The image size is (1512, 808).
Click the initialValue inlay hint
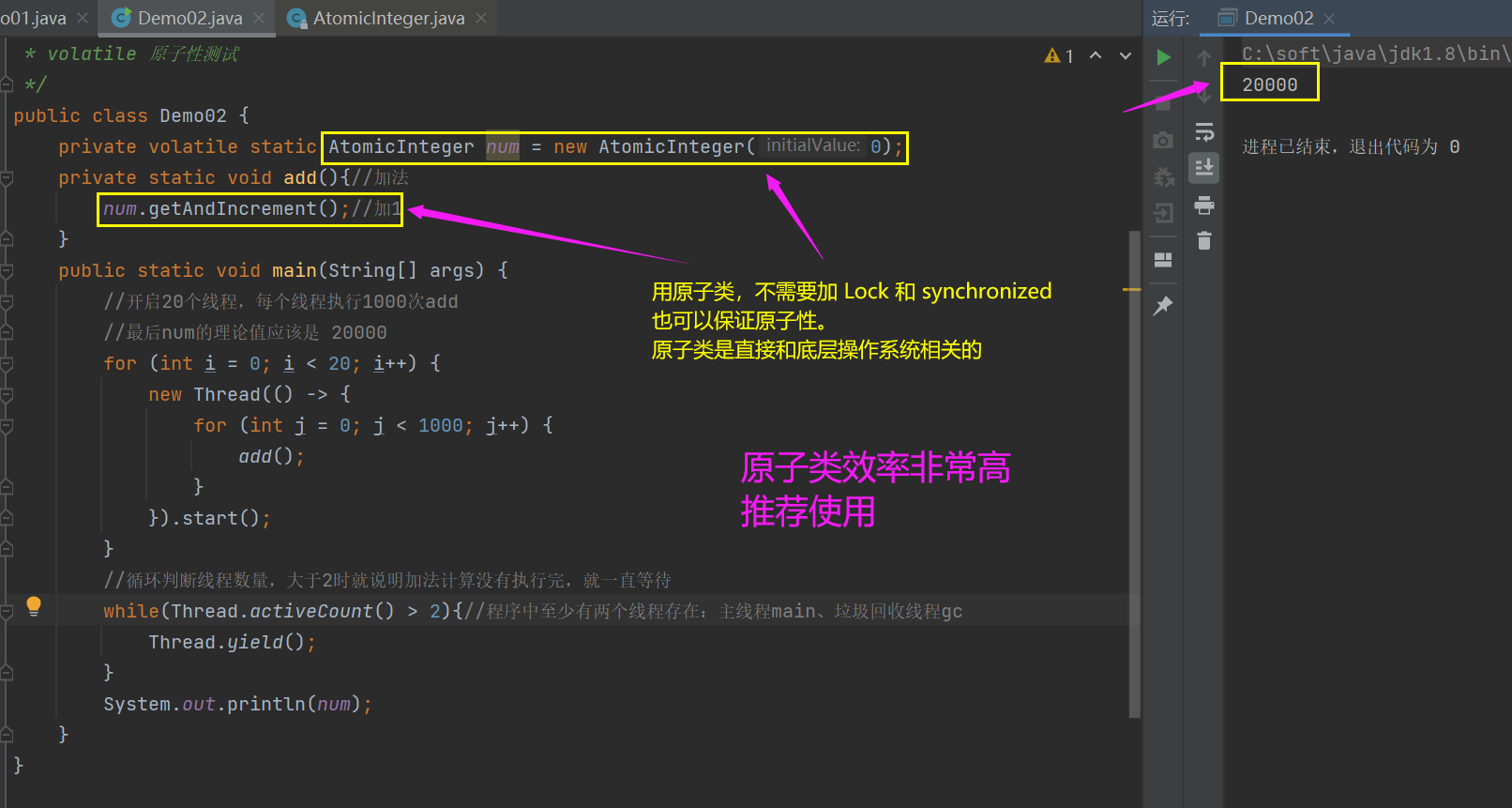point(813,145)
